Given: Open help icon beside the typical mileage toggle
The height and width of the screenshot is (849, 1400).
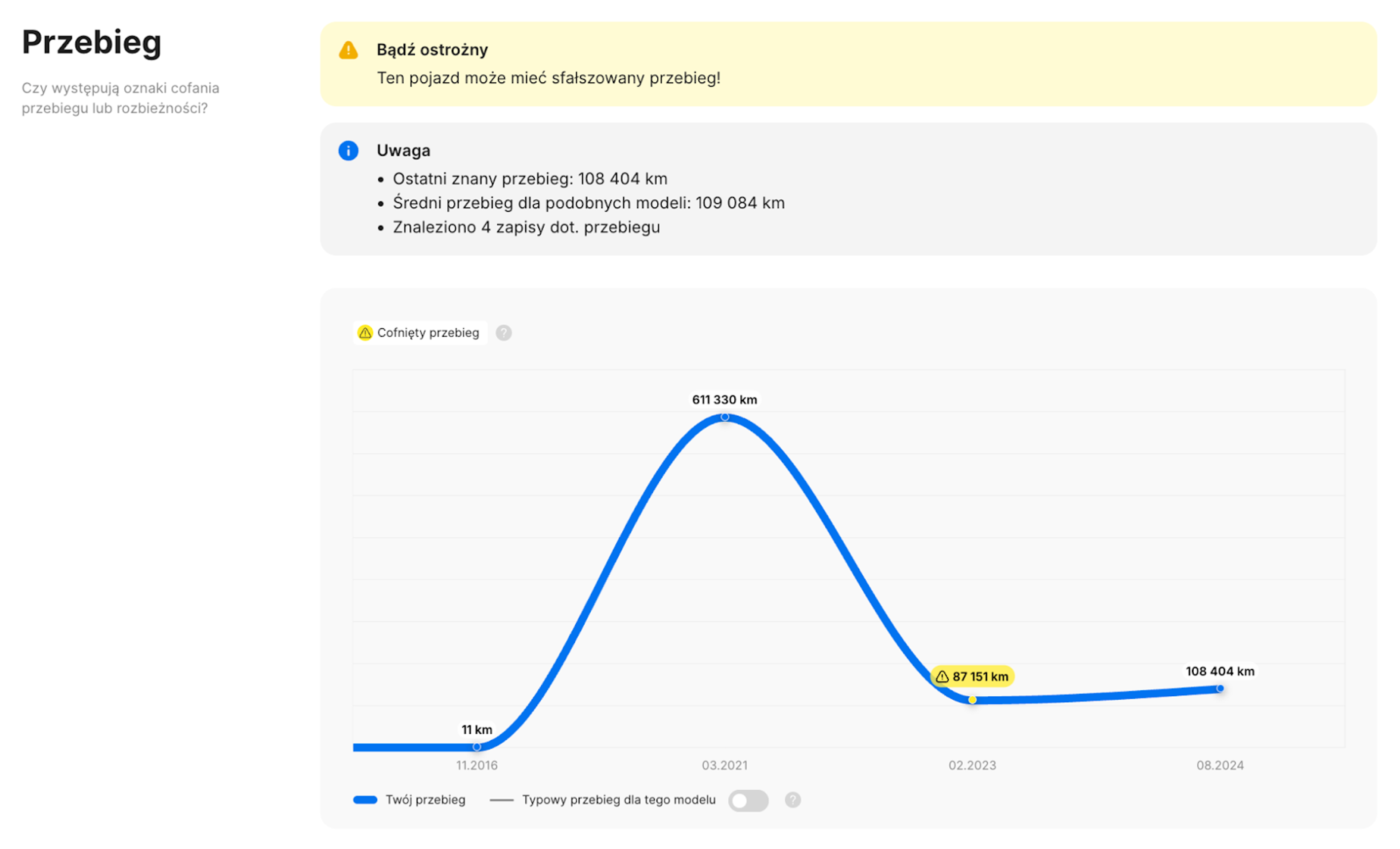Looking at the screenshot, I should pos(793,800).
